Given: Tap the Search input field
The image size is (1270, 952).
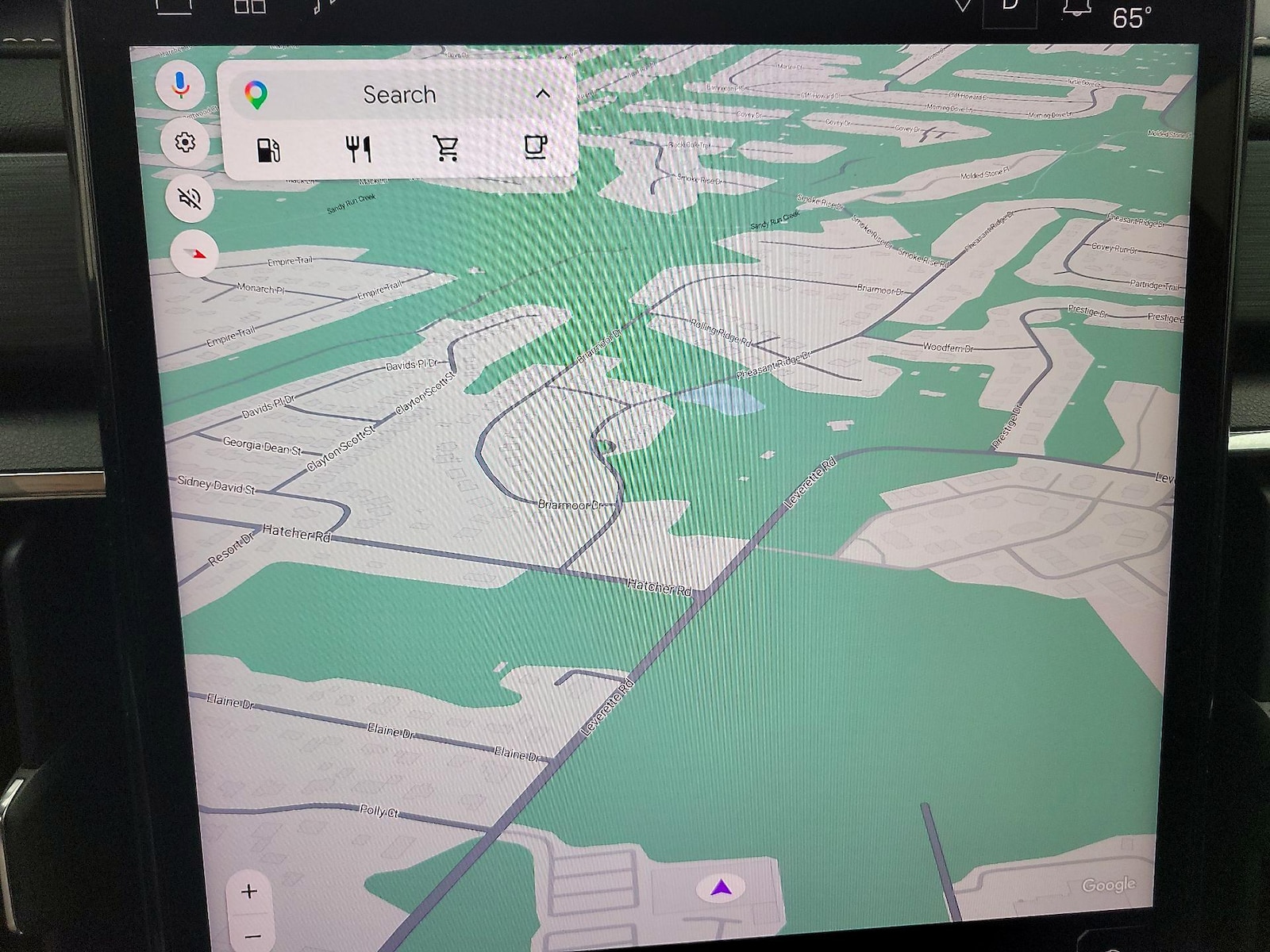Looking at the screenshot, I should tap(399, 94).
